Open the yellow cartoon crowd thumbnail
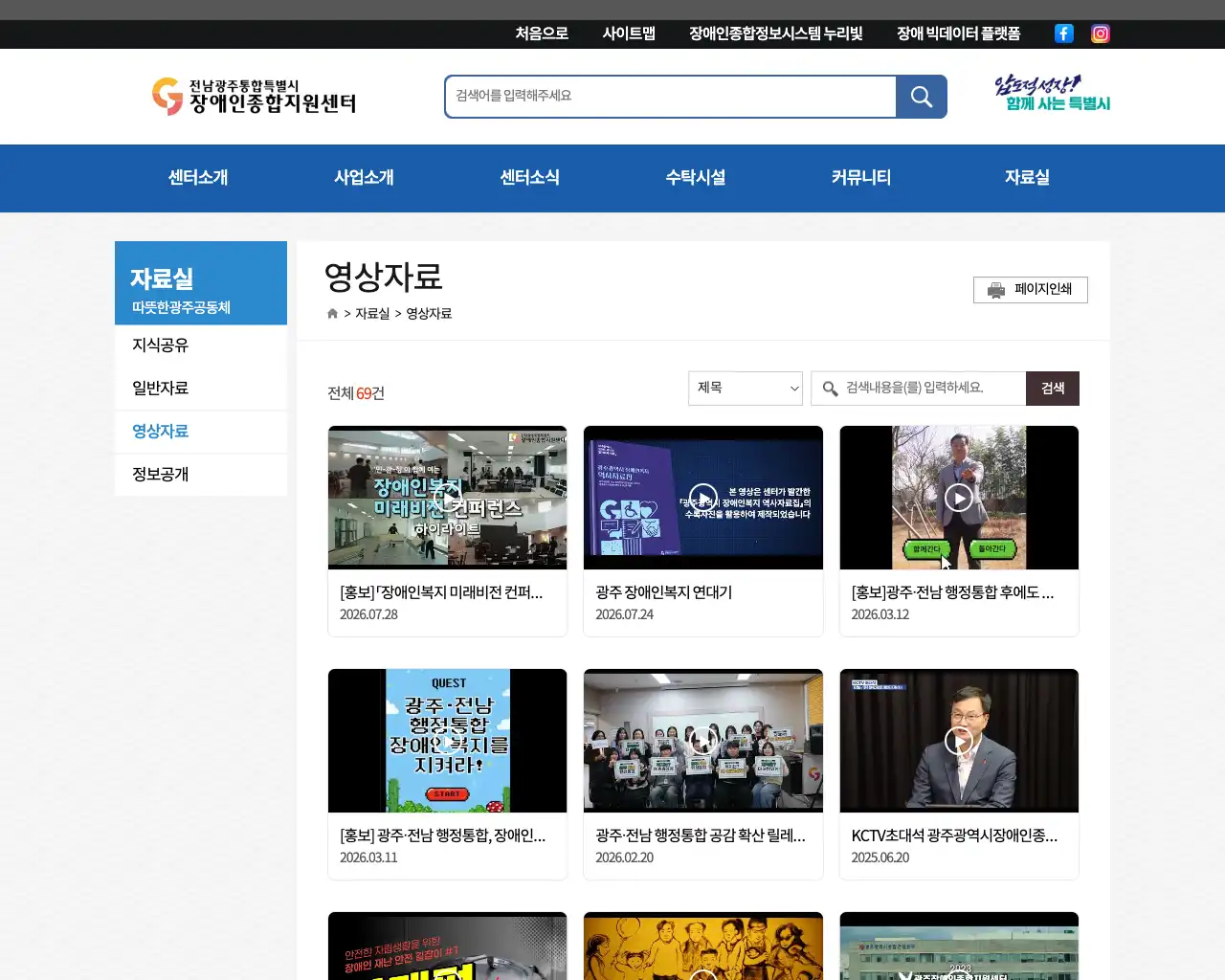This screenshot has width=1225, height=980. pyautogui.click(x=703, y=947)
